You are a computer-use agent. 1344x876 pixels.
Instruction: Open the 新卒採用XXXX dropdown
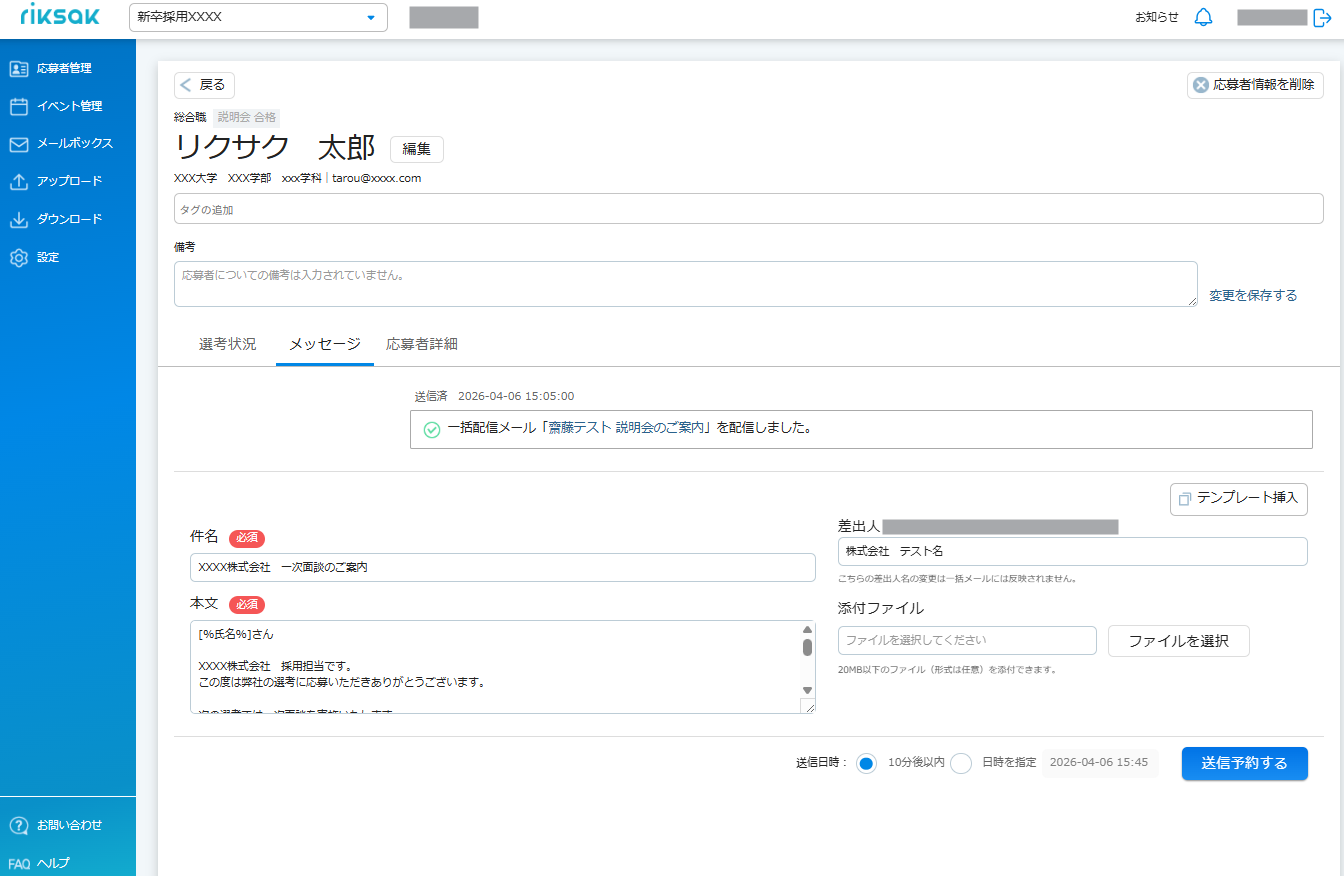[258, 17]
